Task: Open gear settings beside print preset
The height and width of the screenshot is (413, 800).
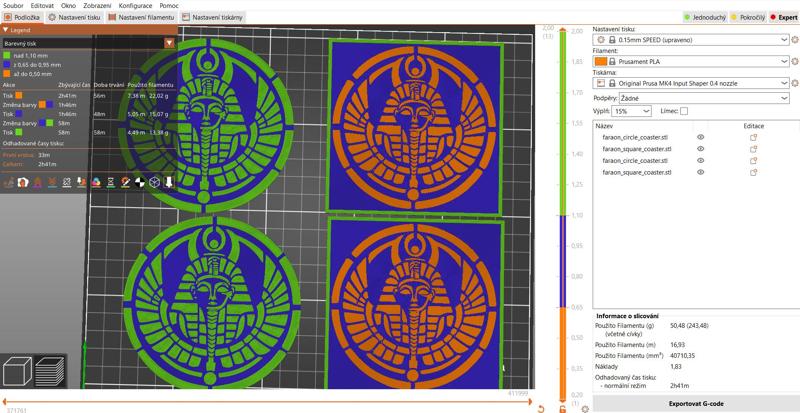Action: coord(794,39)
